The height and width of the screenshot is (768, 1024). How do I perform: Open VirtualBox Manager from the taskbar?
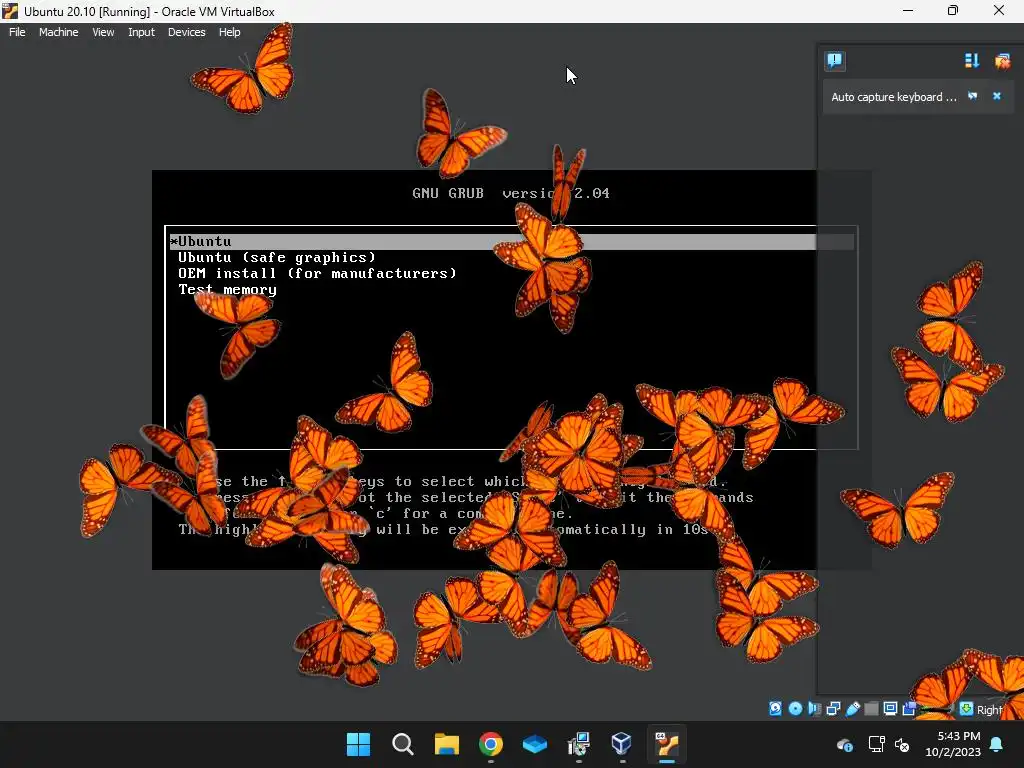[622, 744]
